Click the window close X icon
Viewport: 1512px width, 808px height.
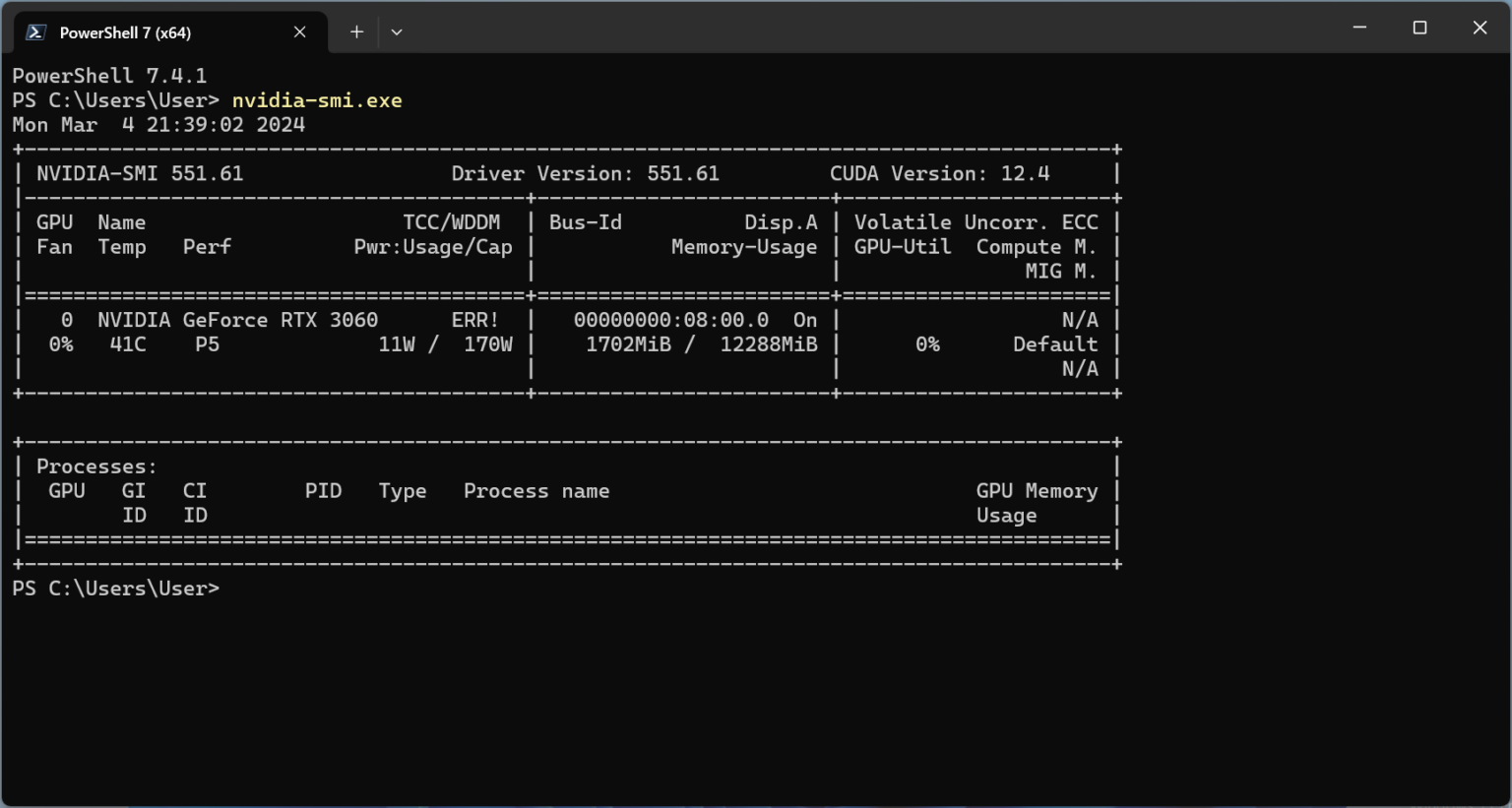click(1480, 28)
